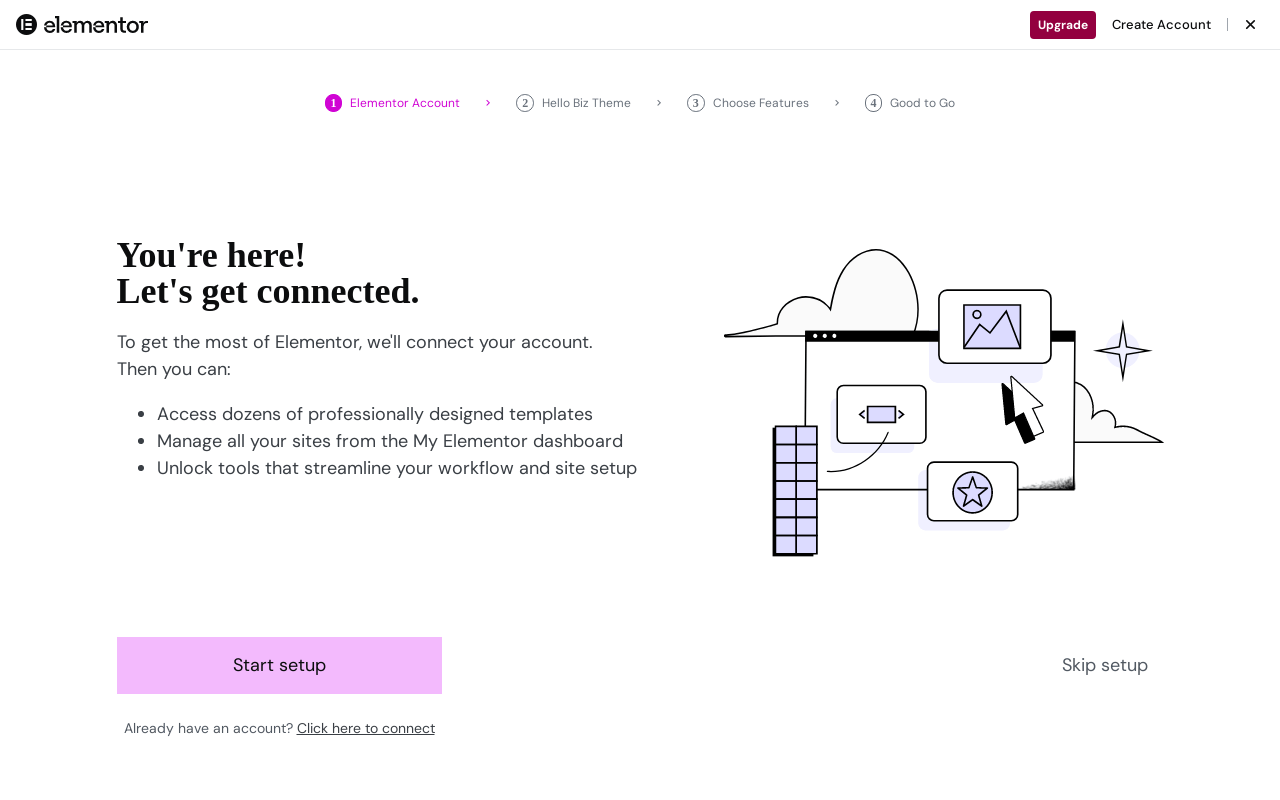Go to Hello Biz Theme step

pyautogui.click(x=586, y=103)
